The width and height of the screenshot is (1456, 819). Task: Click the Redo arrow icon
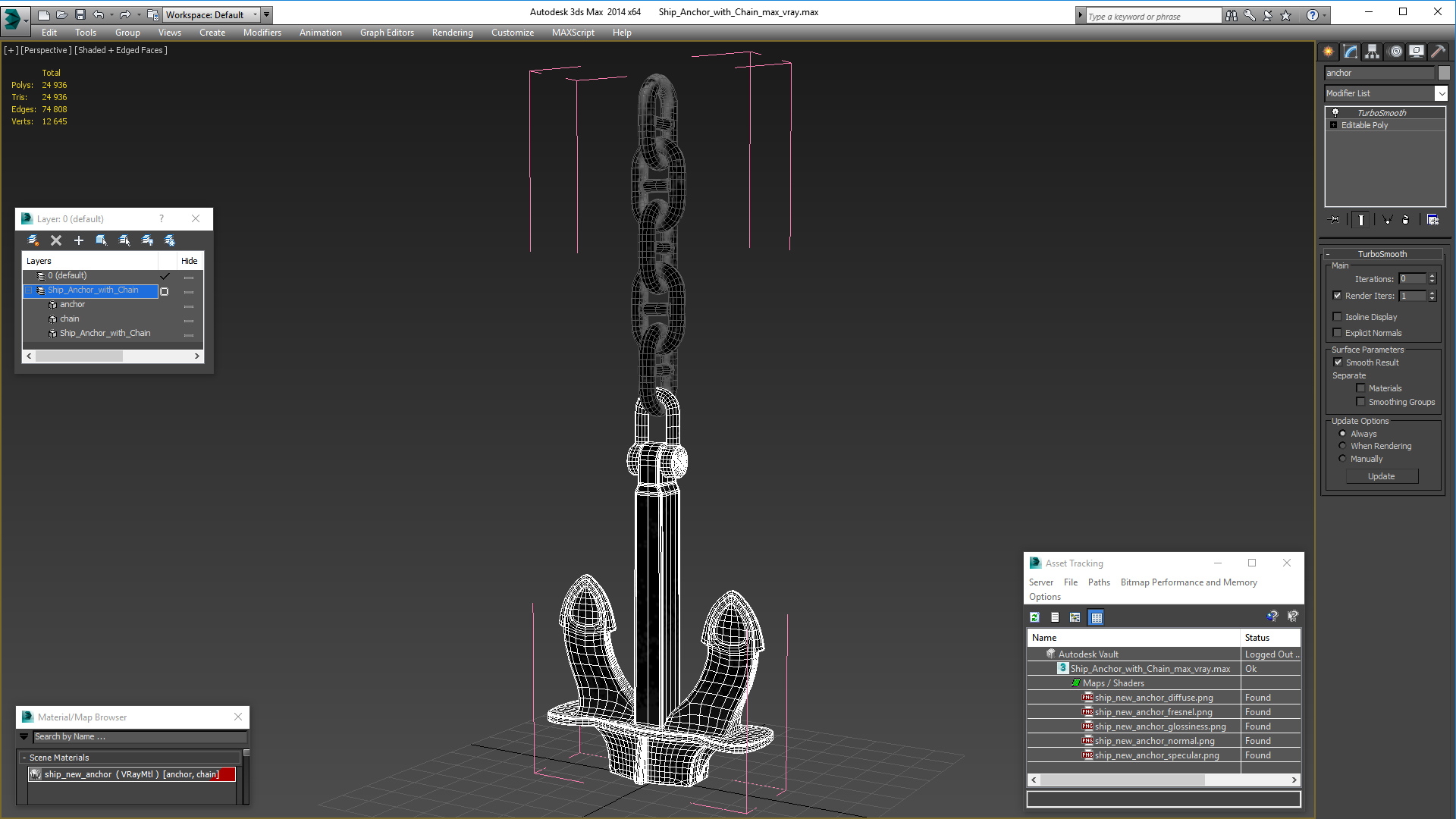point(125,14)
